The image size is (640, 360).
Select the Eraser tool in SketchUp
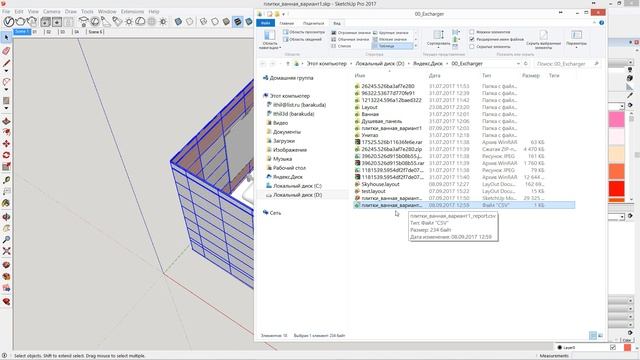(6, 51)
